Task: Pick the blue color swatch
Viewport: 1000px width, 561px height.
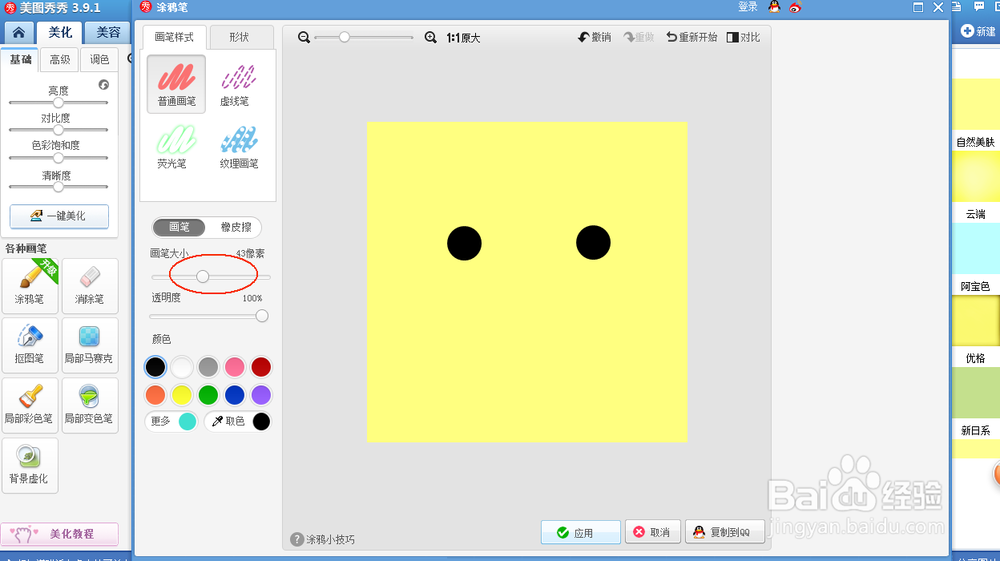Action: [x=235, y=395]
